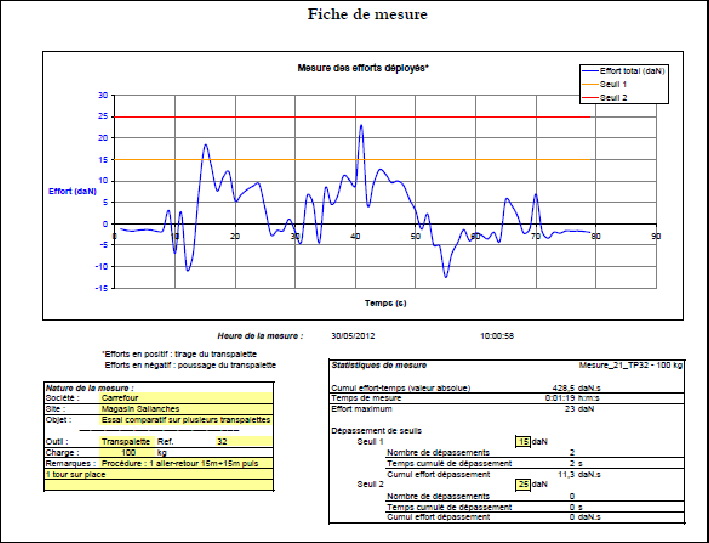Select the 'Seuil 1' legend entry
Viewport: 709px width, 543px height.
click(614, 85)
